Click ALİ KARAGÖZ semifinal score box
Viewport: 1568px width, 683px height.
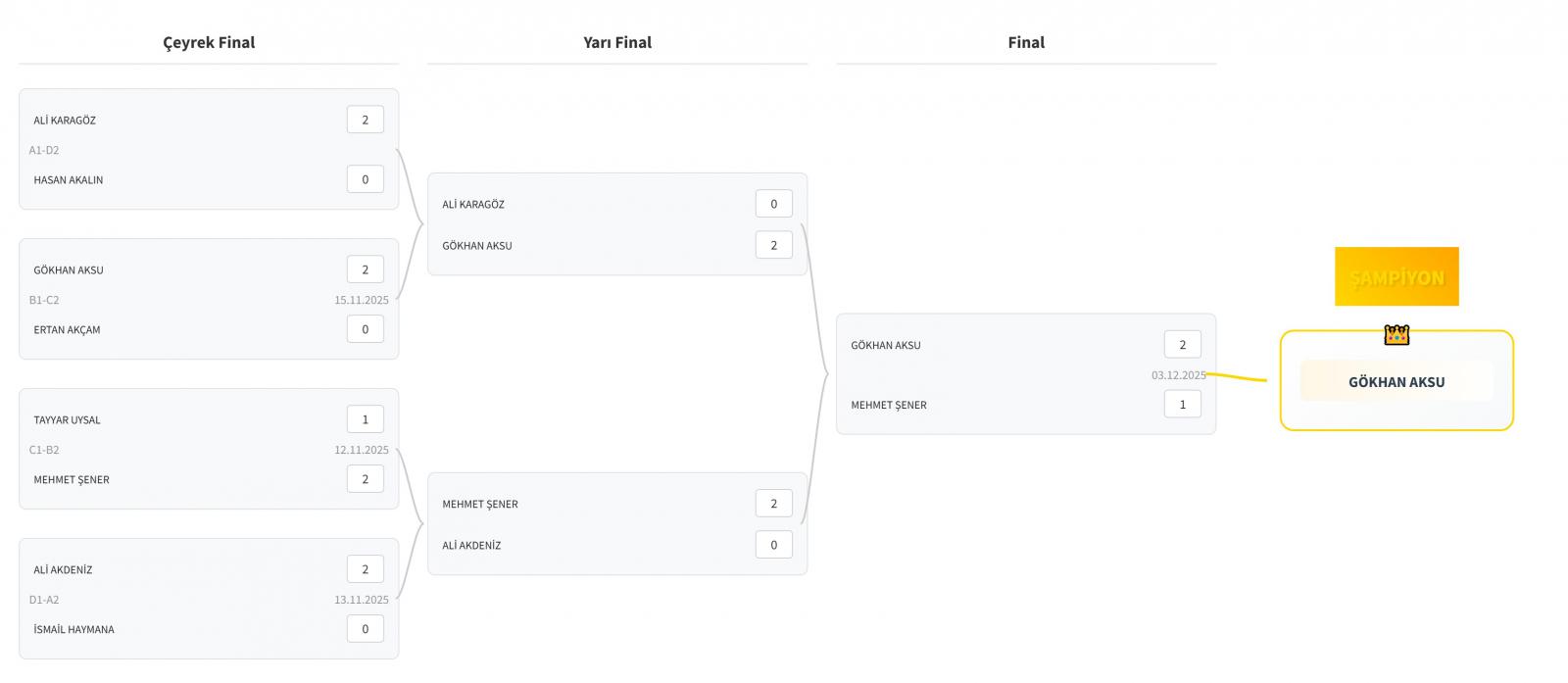pos(773,204)
